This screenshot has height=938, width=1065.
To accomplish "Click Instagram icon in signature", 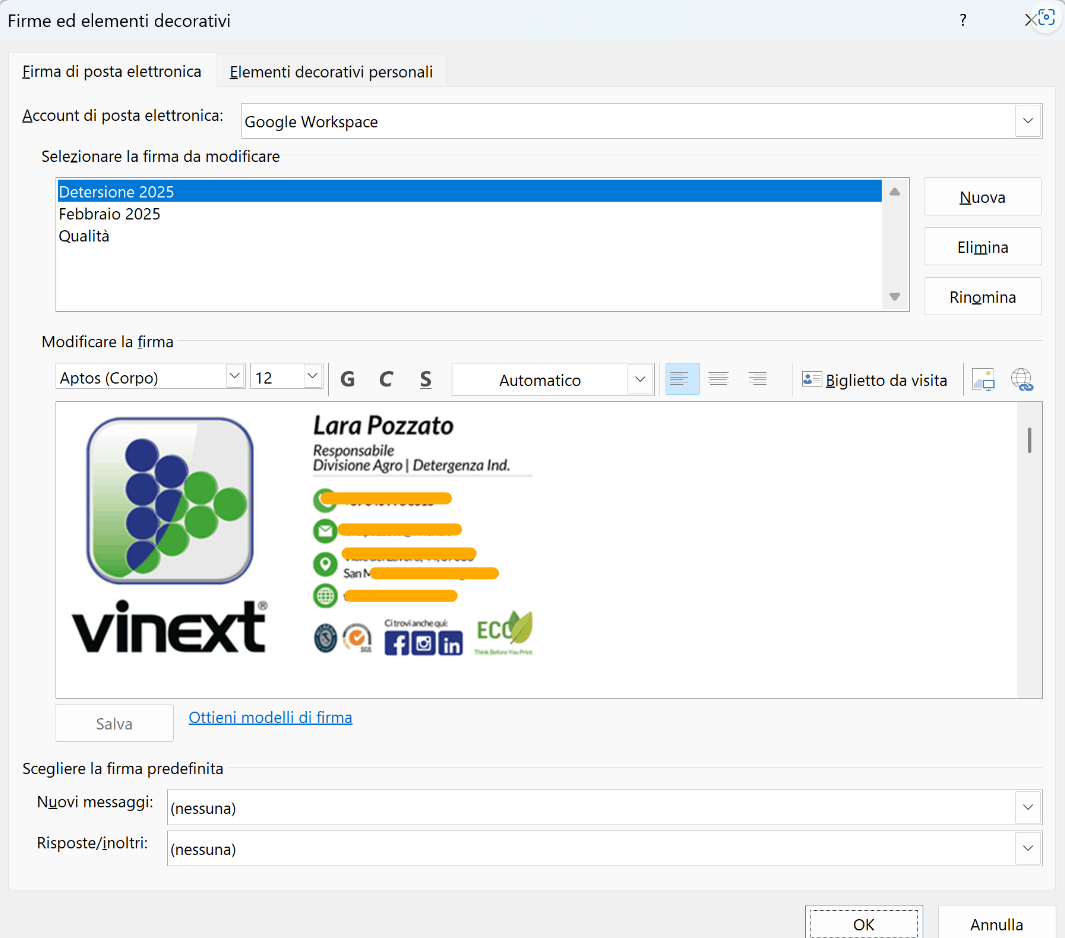I will coord(424,643).
